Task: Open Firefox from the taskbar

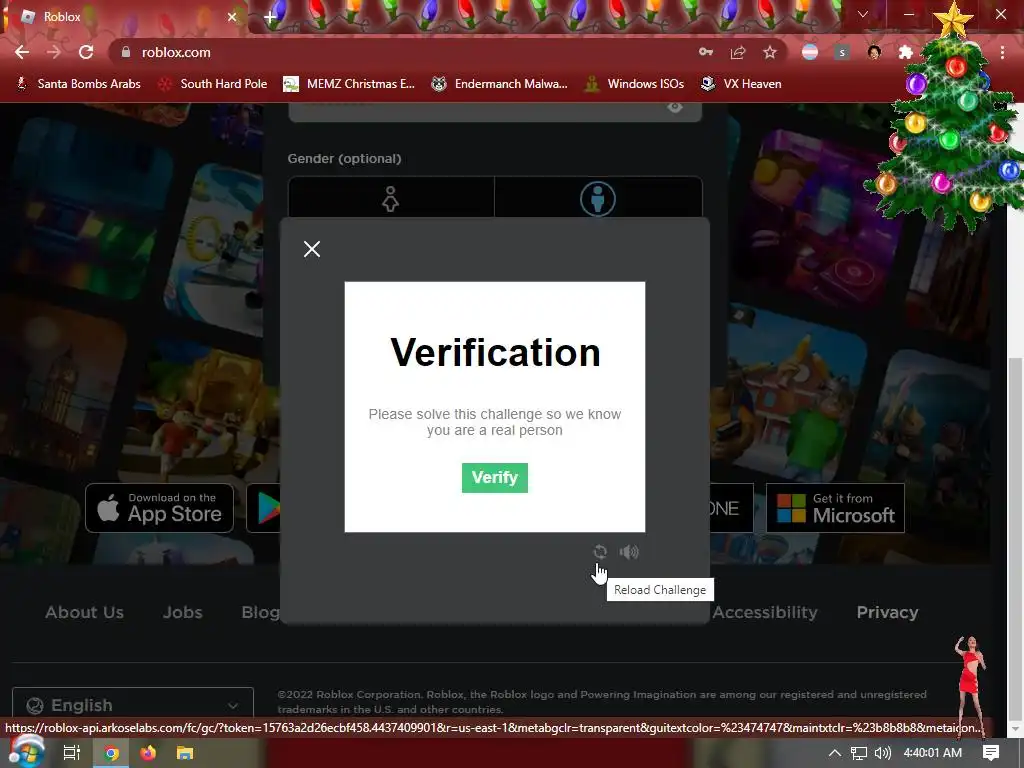Action: coord(148,753)
